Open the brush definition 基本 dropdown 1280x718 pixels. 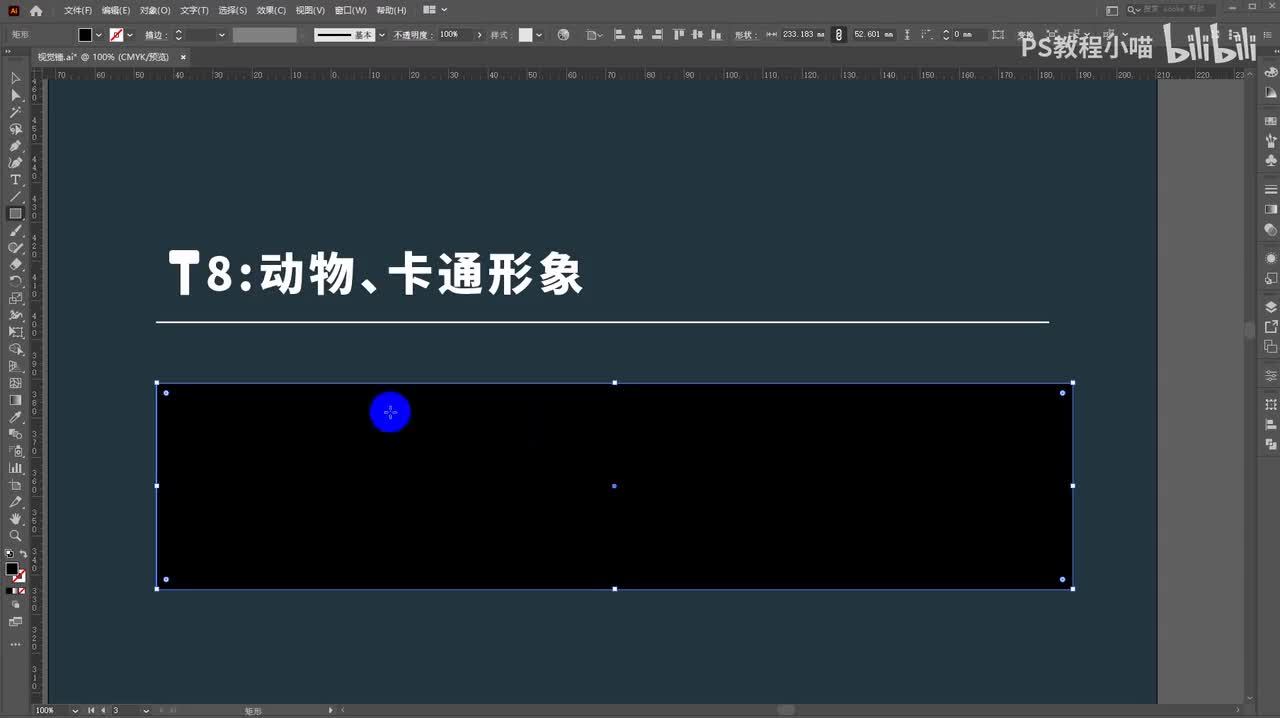tap(382, 35)
